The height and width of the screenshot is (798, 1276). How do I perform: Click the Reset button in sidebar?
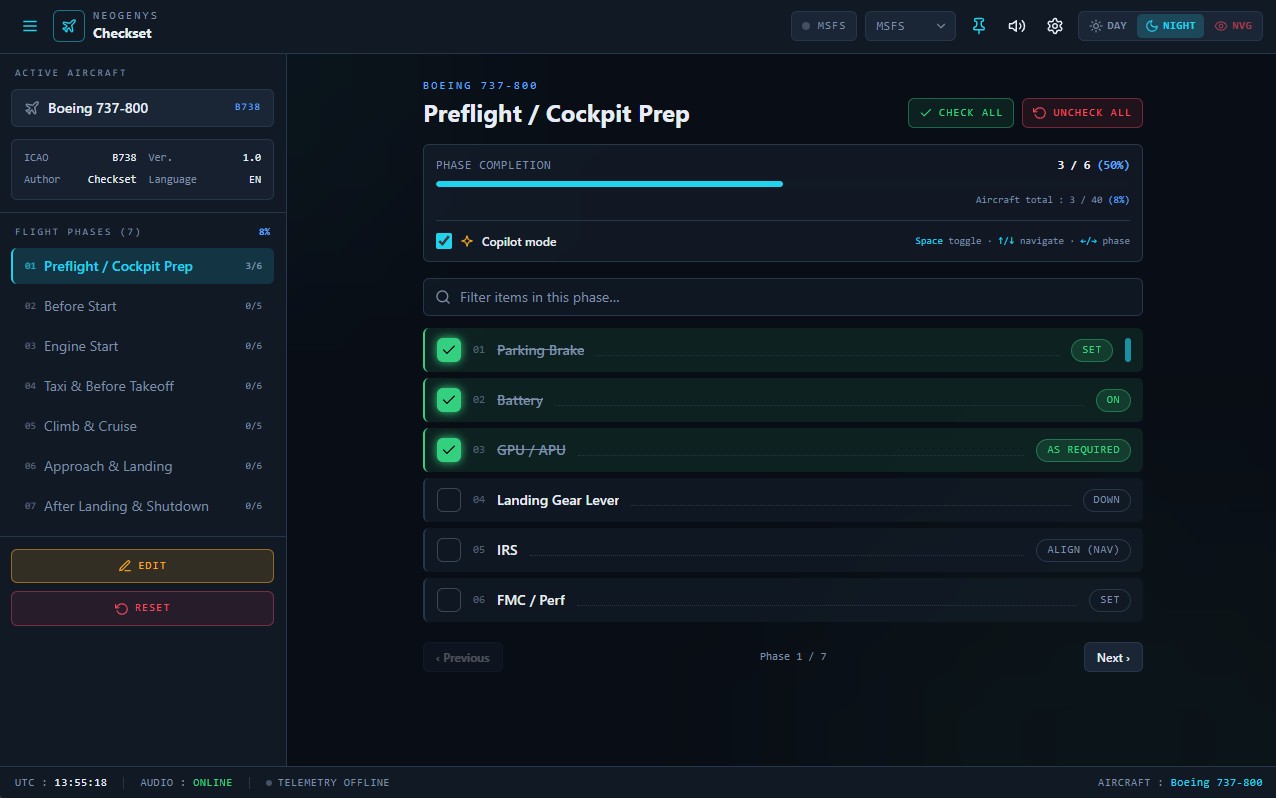point(142,608)
